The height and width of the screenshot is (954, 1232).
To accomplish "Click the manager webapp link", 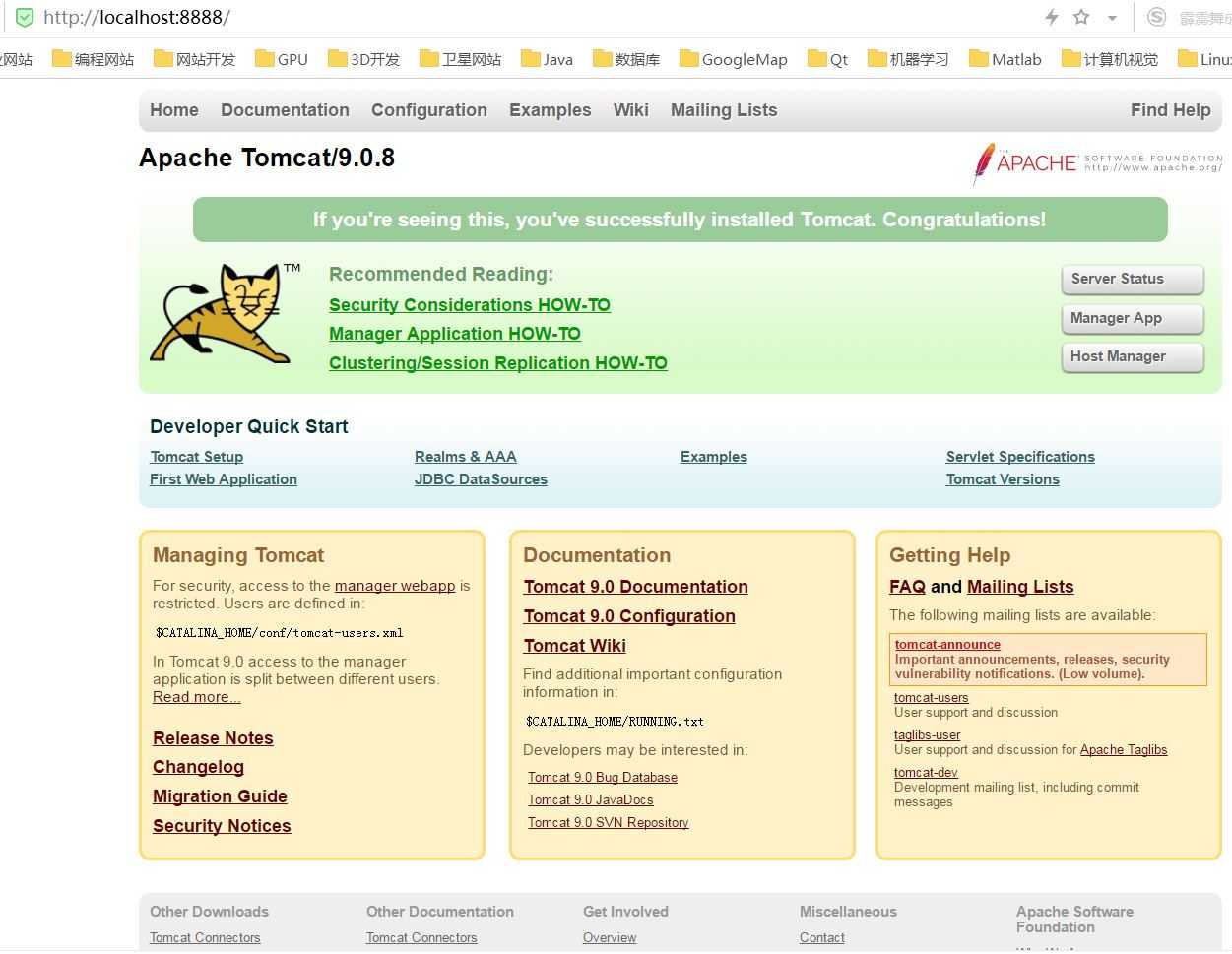I will 395,586.
